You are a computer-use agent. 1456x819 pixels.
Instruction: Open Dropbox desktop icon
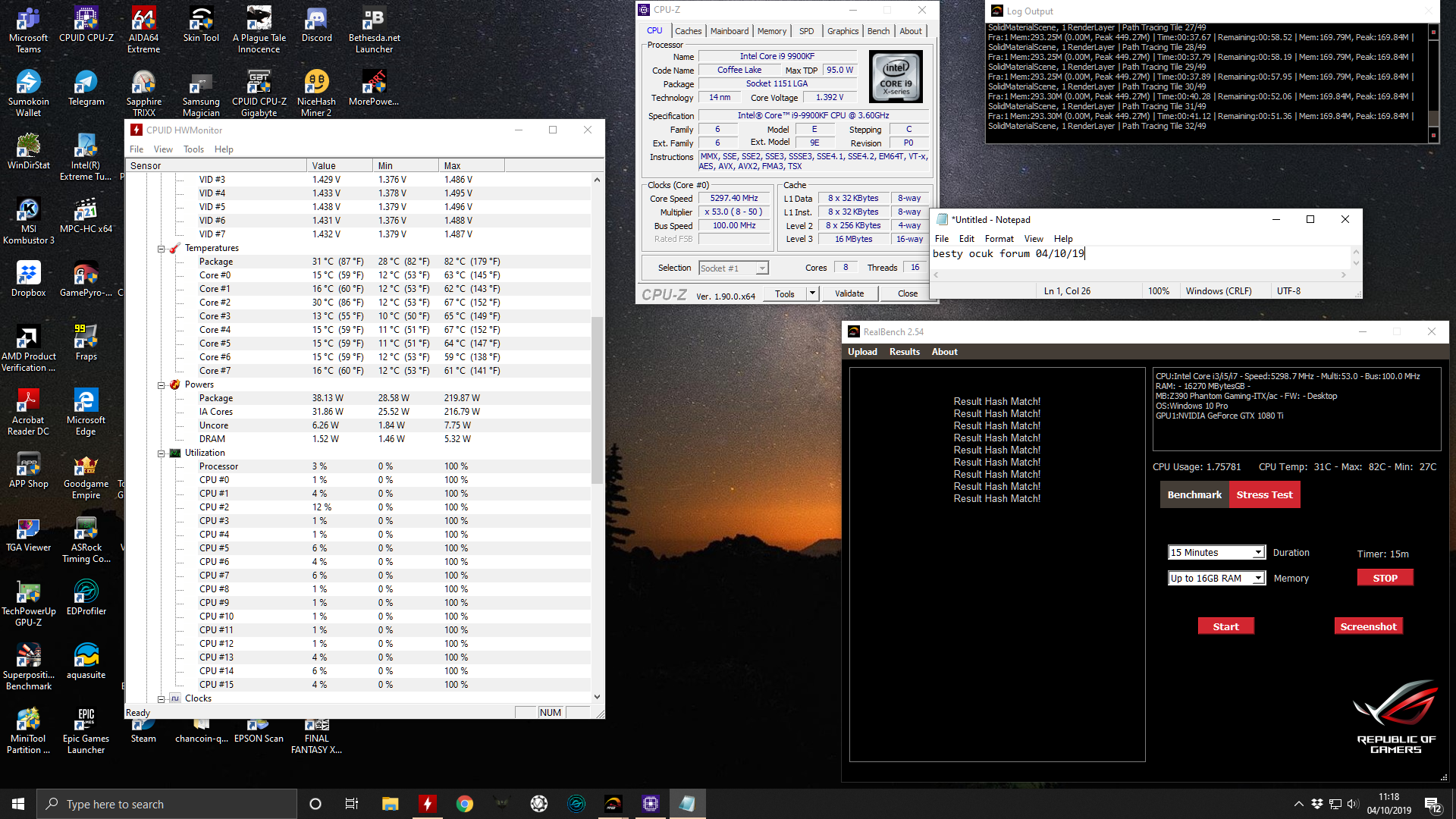coord(28,280)
